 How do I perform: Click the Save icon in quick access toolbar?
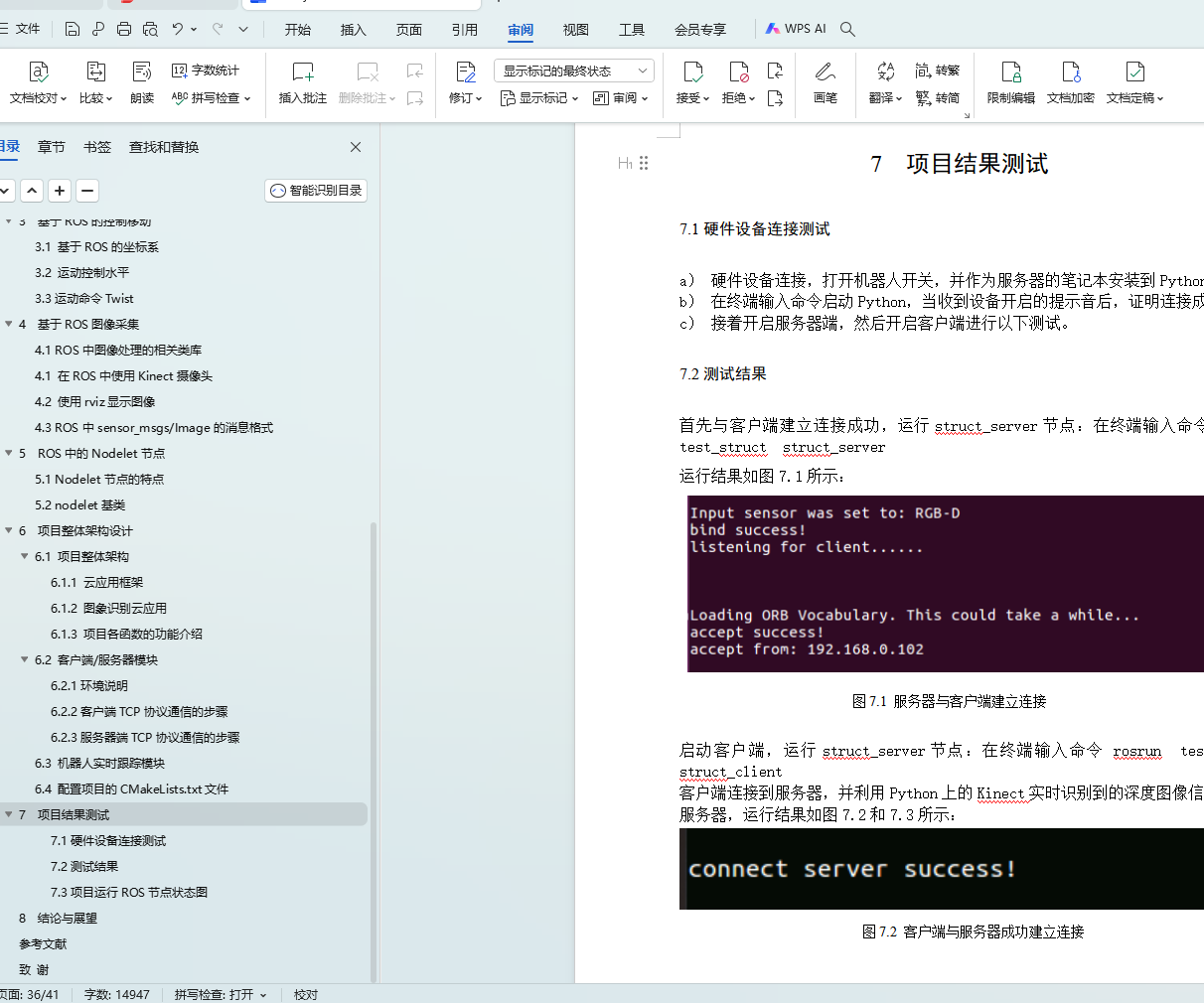(73, 29)
